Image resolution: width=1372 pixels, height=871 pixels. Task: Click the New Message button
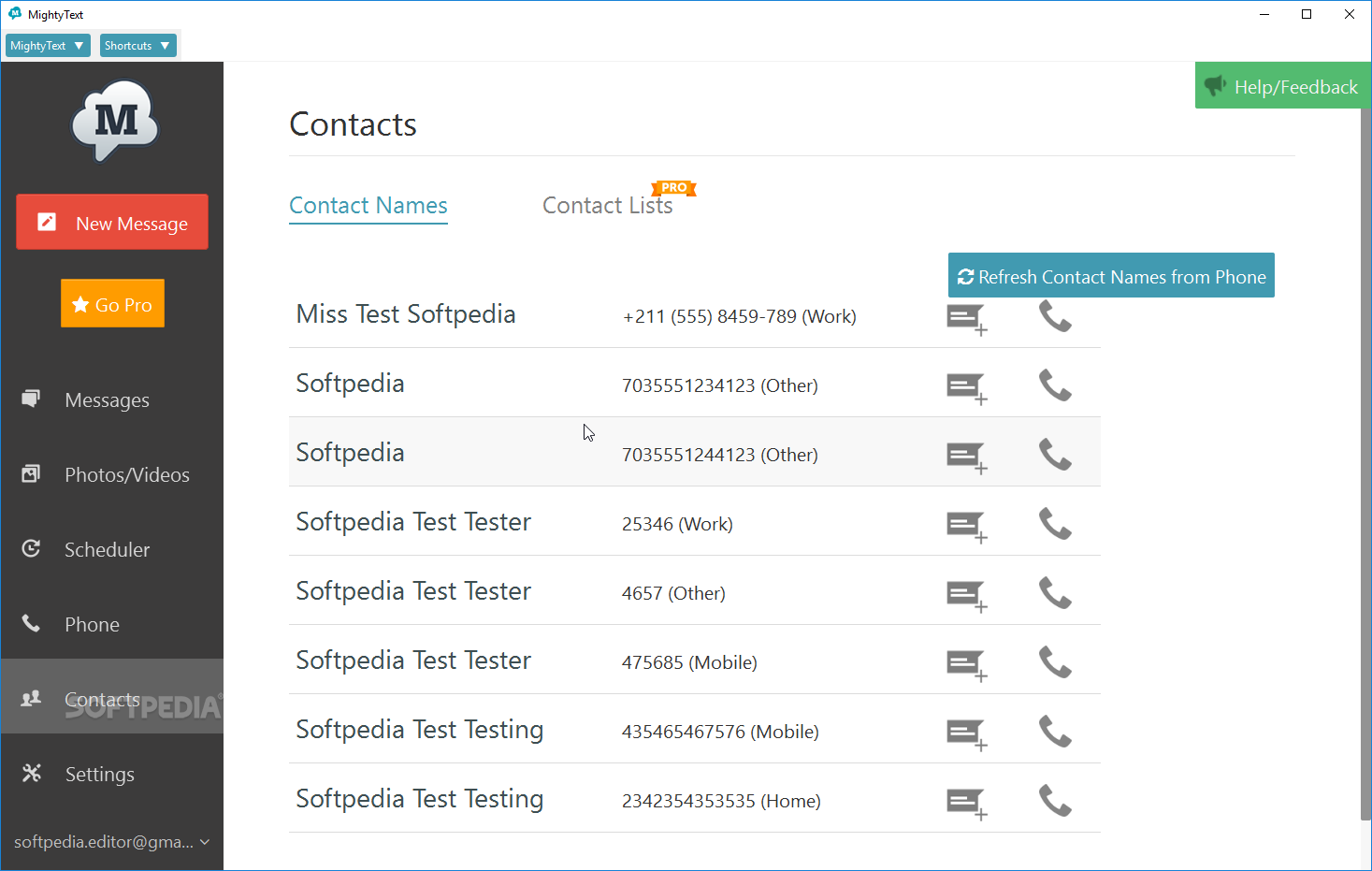click(x=112, y=222)
